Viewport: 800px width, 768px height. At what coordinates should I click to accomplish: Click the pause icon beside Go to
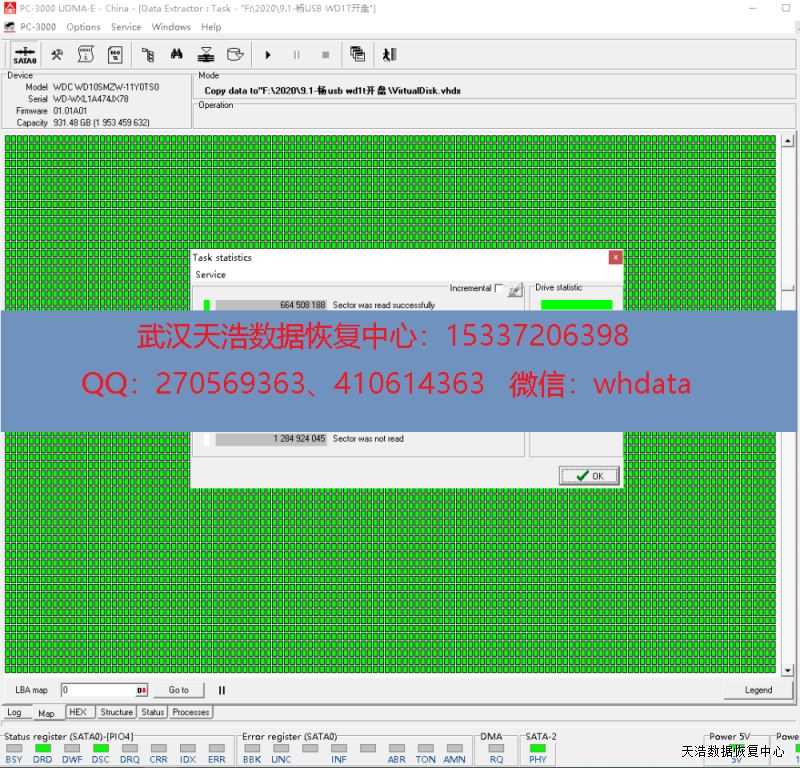[222, 690]
